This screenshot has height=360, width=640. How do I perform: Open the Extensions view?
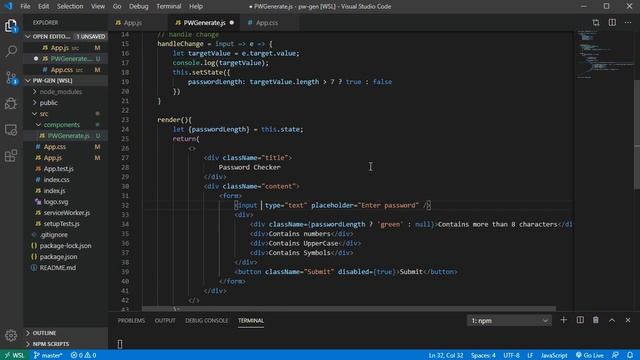(11, 156)
